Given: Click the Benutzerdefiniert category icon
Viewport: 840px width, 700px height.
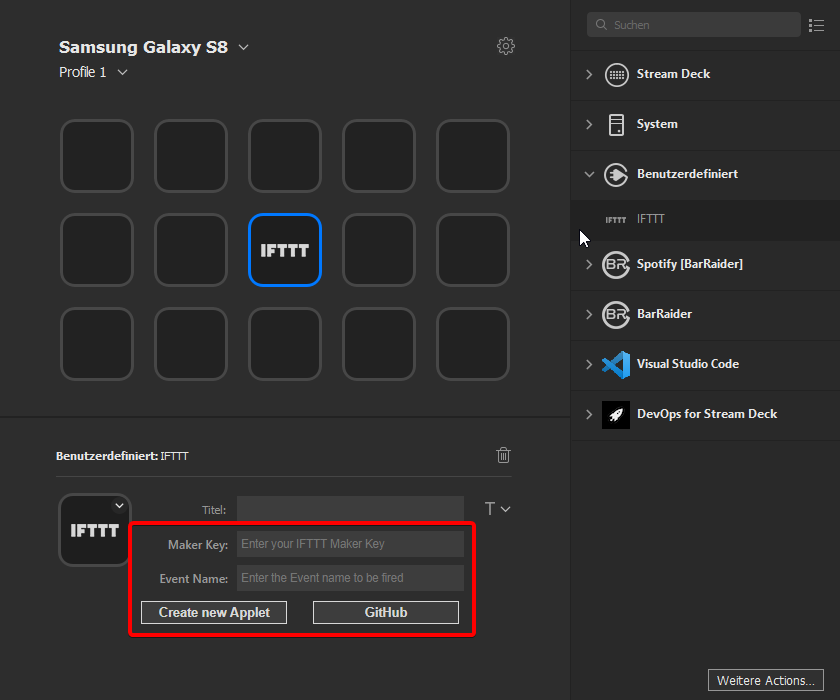Looking at the screenshot, I should point(616,175).
